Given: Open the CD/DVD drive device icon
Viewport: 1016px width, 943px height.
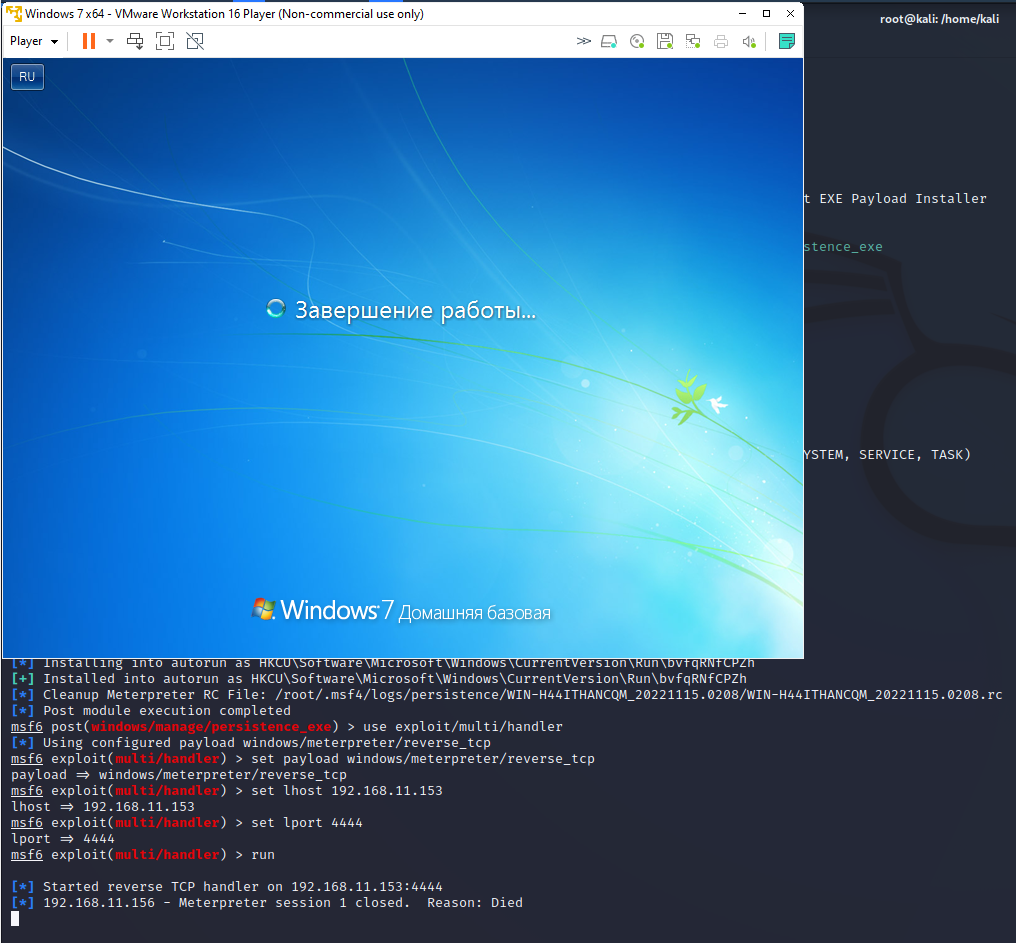Looking at the screenshot, I should pos(637,41).
